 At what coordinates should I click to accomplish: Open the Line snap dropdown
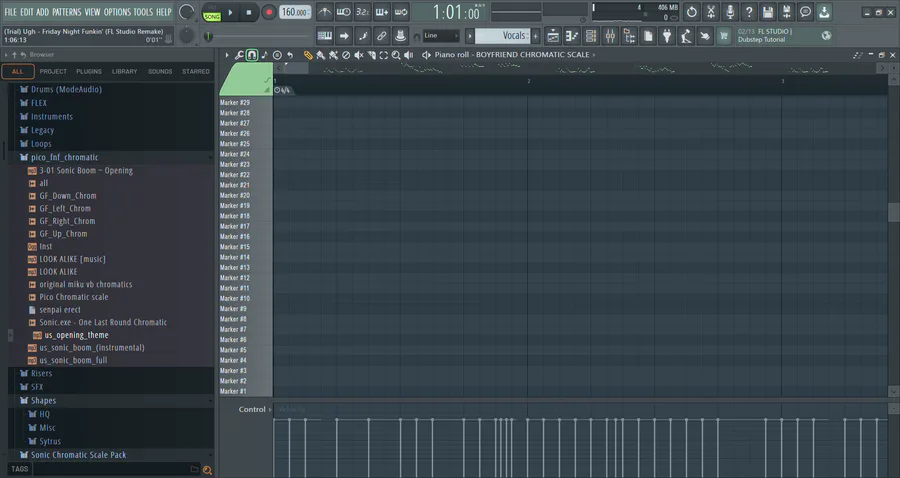441,36
